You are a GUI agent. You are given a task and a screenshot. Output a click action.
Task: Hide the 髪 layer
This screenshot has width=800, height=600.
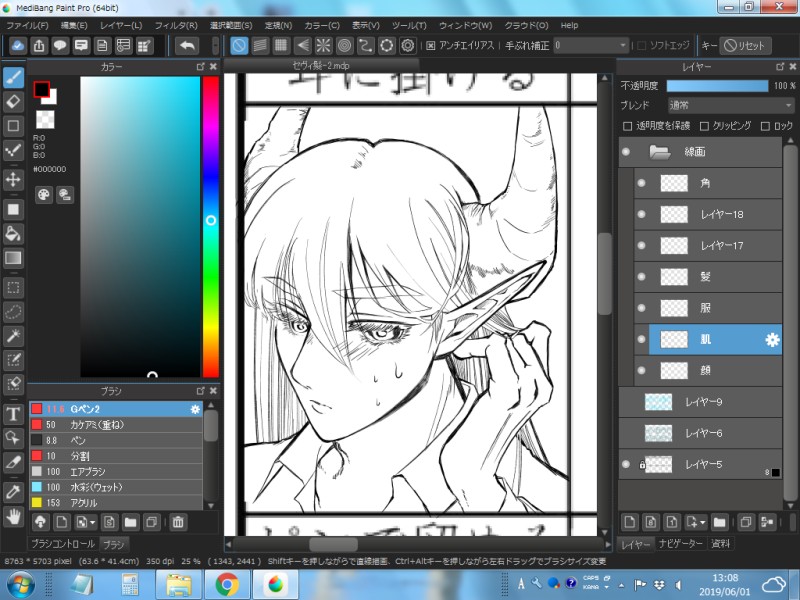(x=642, y=277)
